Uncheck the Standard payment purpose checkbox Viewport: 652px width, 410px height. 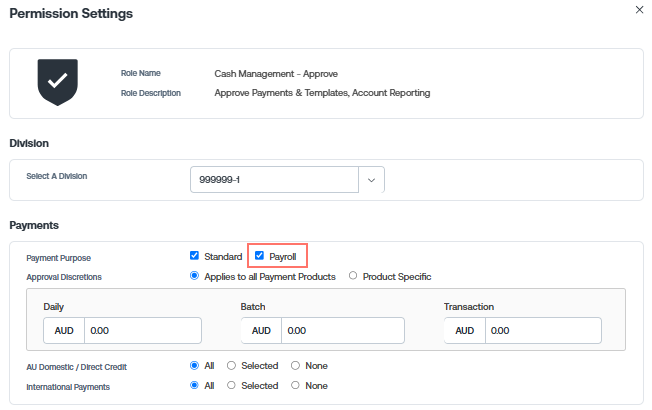click(x=194, y=255)
